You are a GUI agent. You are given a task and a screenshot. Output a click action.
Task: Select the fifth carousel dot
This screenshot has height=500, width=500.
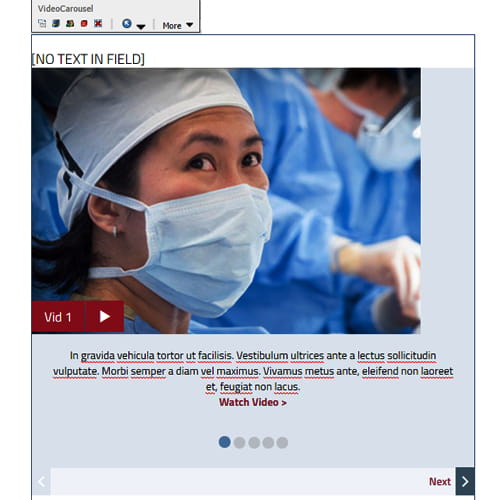pyautogui.click(x=282, y=443)
